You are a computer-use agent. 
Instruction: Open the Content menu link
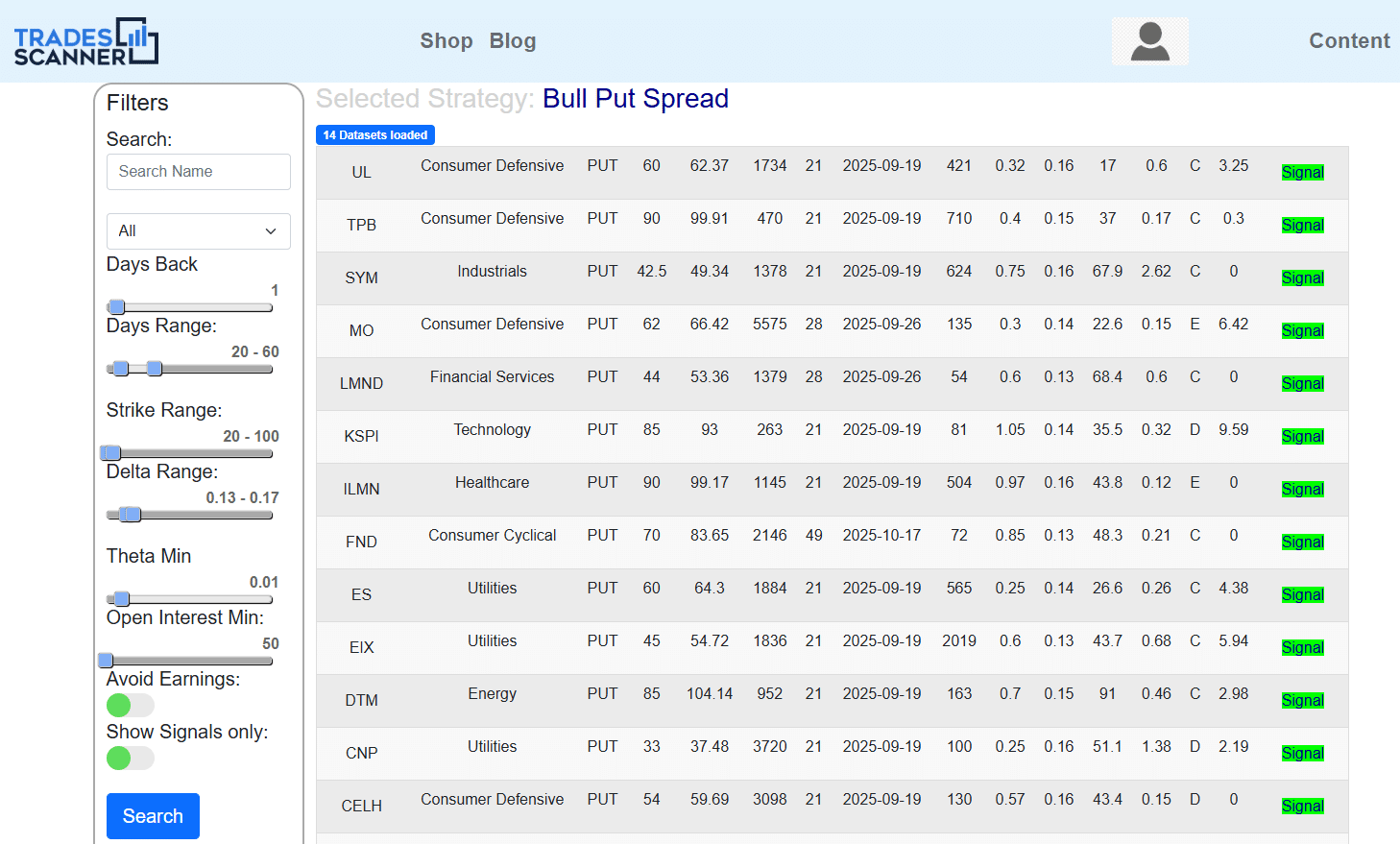point(1348,41)
